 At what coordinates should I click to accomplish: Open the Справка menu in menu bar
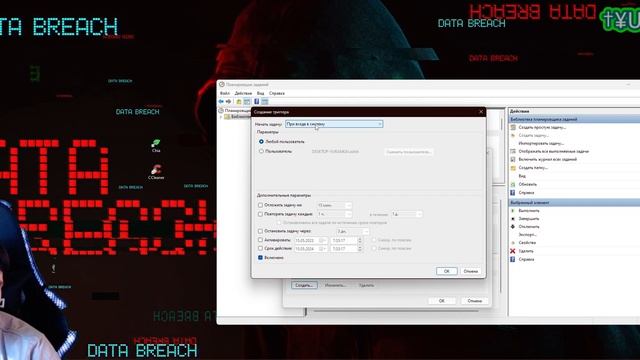pyautogui.click(x=277, y=93)
